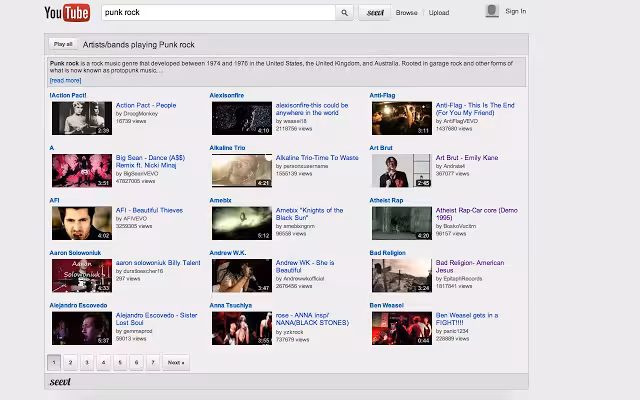Open the Art Brut artist heading

click(381, 148)
